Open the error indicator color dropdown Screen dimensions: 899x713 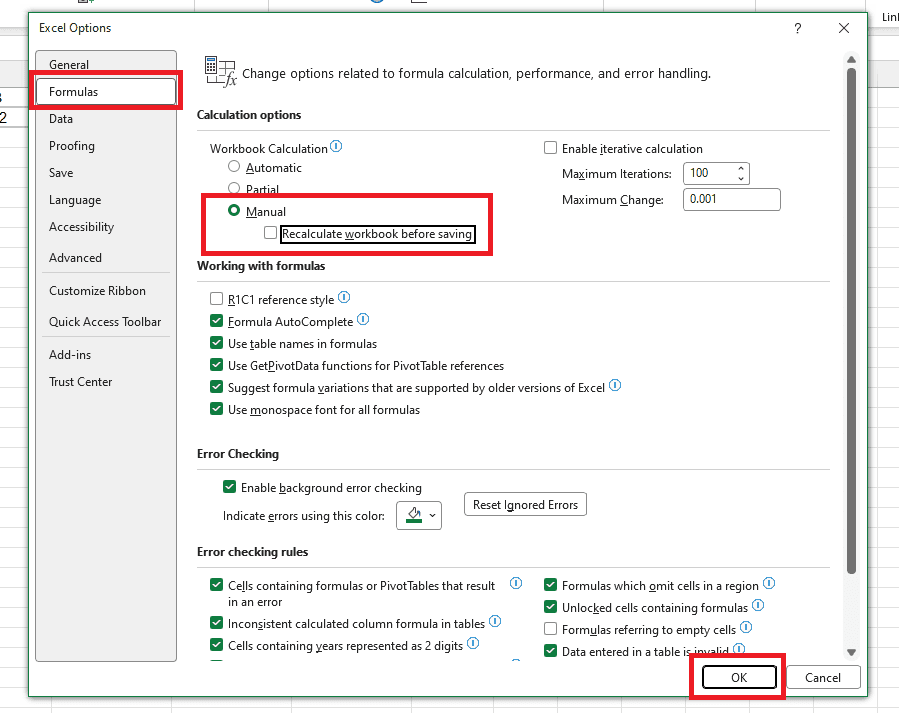419,515
